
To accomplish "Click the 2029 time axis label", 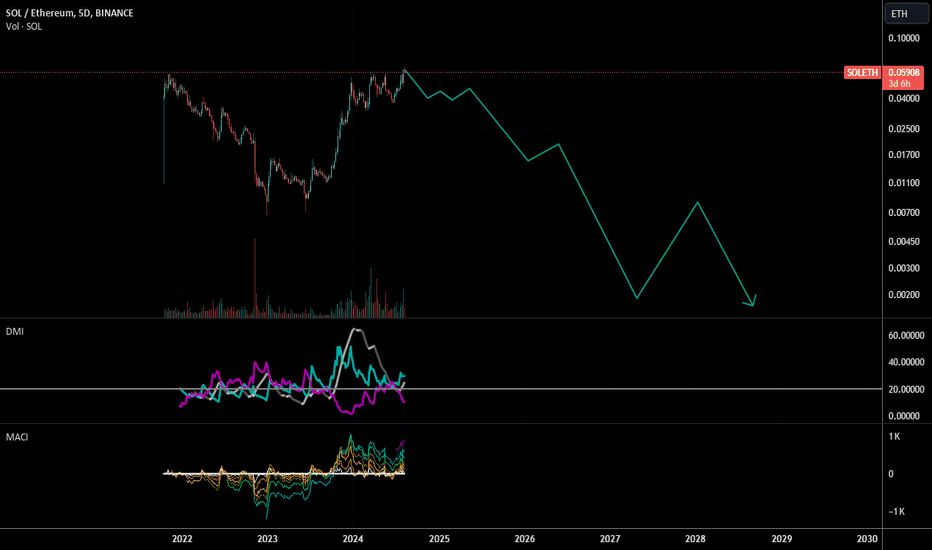I will (782, 539).
